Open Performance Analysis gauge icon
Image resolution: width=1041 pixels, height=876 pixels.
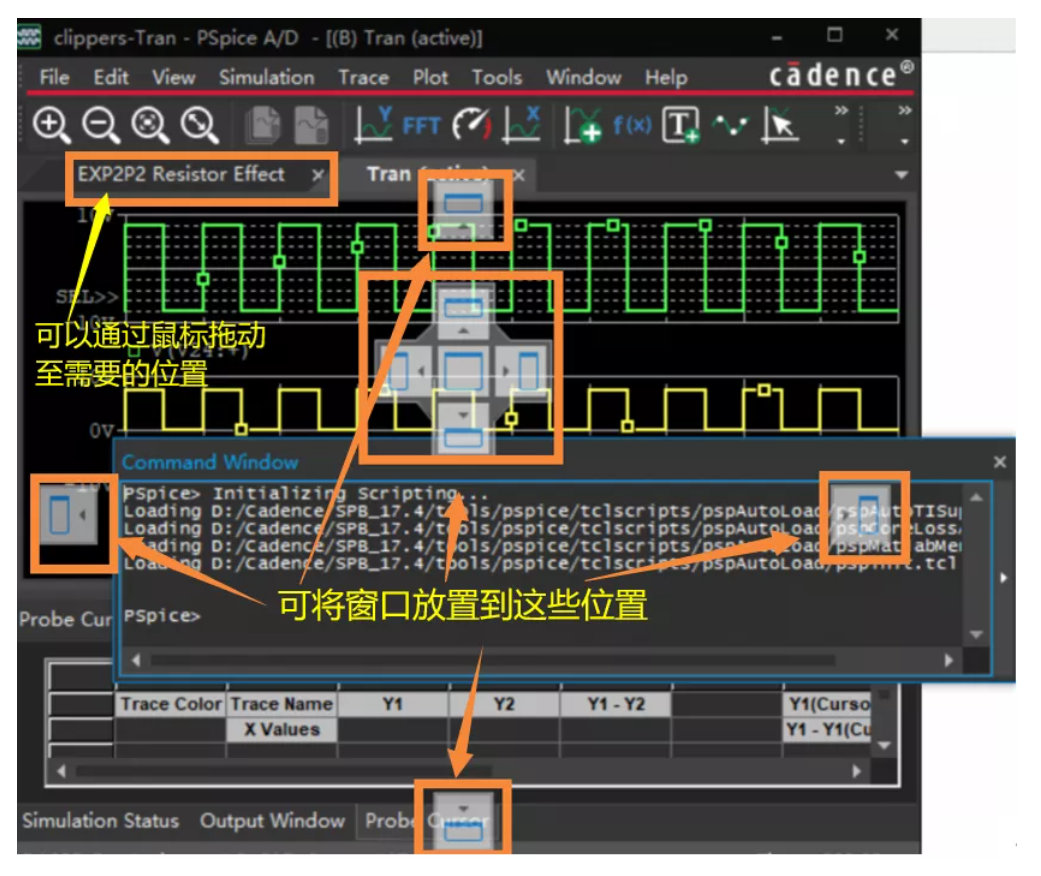471,125
